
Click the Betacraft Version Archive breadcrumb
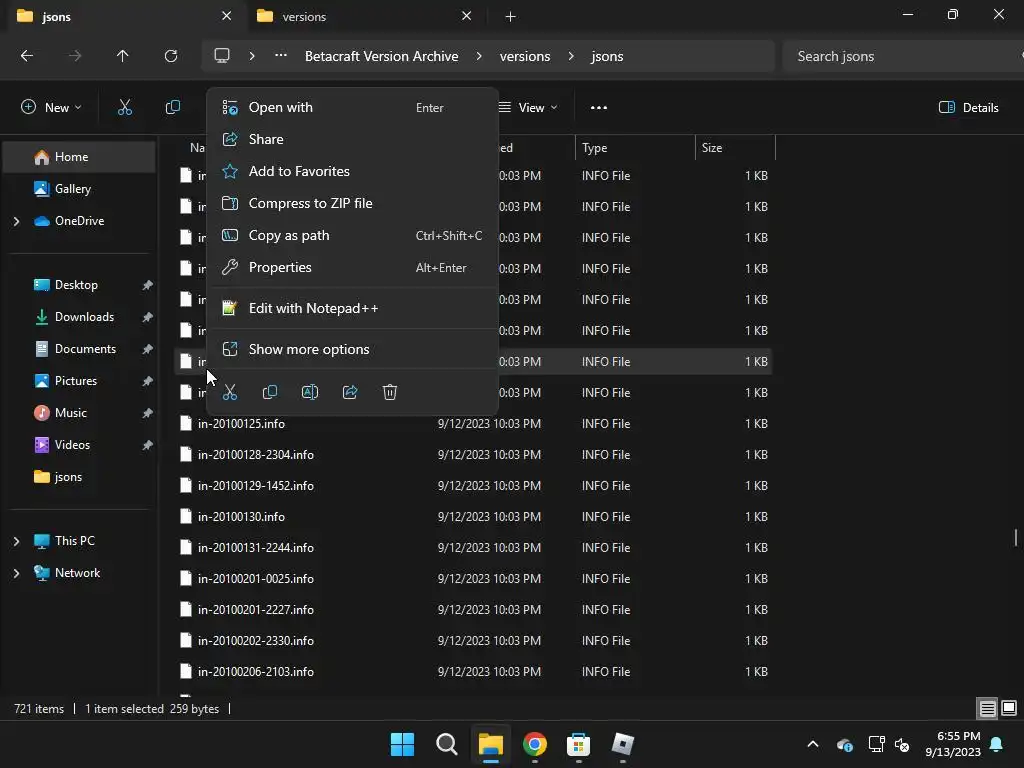pyautogui.click(x=381, y=56)
